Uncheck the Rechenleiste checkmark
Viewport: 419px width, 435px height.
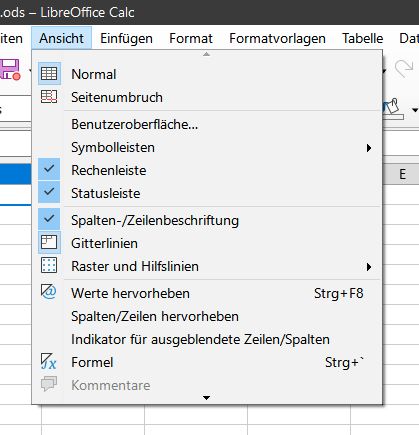[x=49, y=170]
